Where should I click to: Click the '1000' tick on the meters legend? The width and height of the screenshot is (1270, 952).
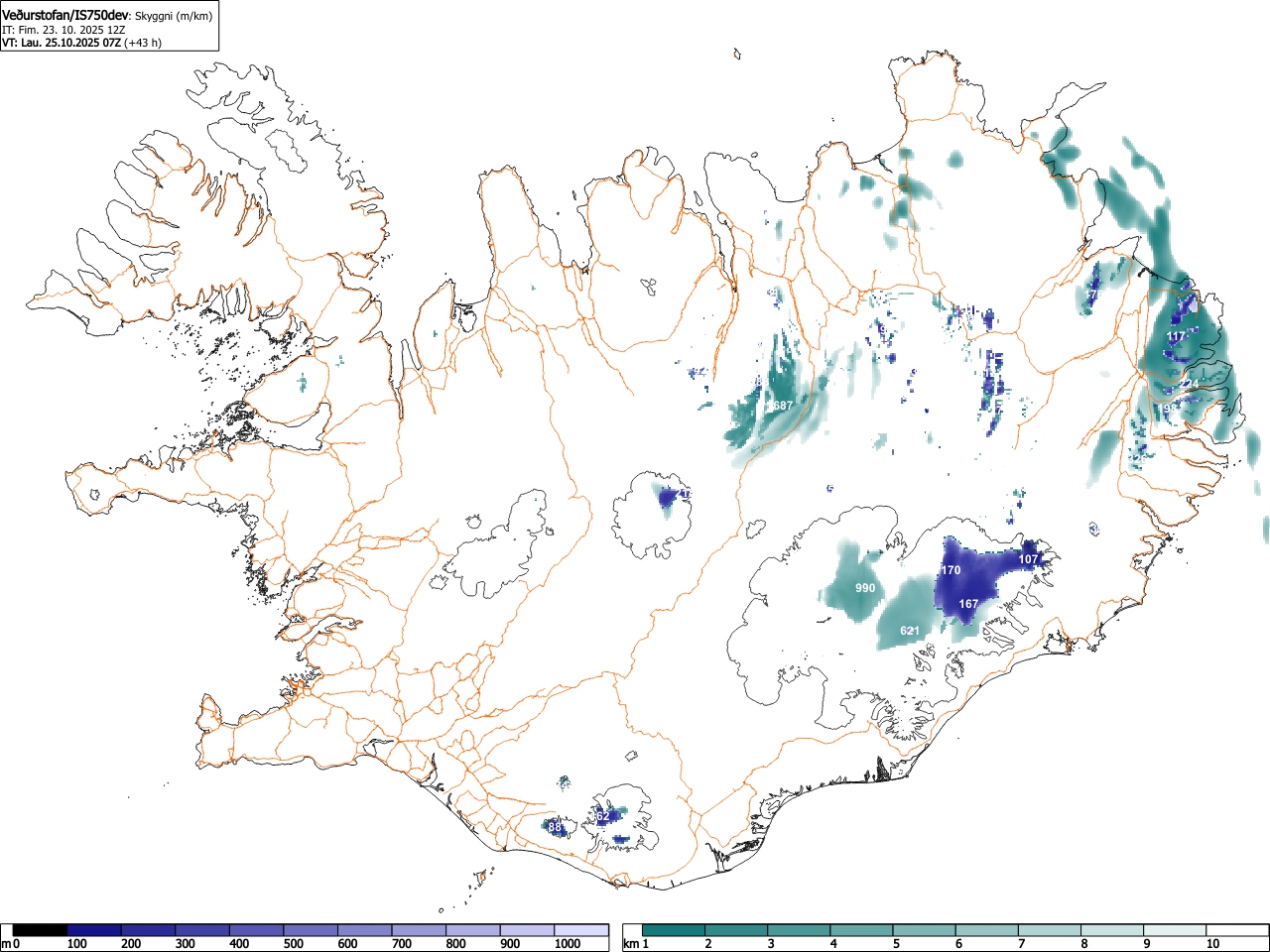click(x=568, y=944)
